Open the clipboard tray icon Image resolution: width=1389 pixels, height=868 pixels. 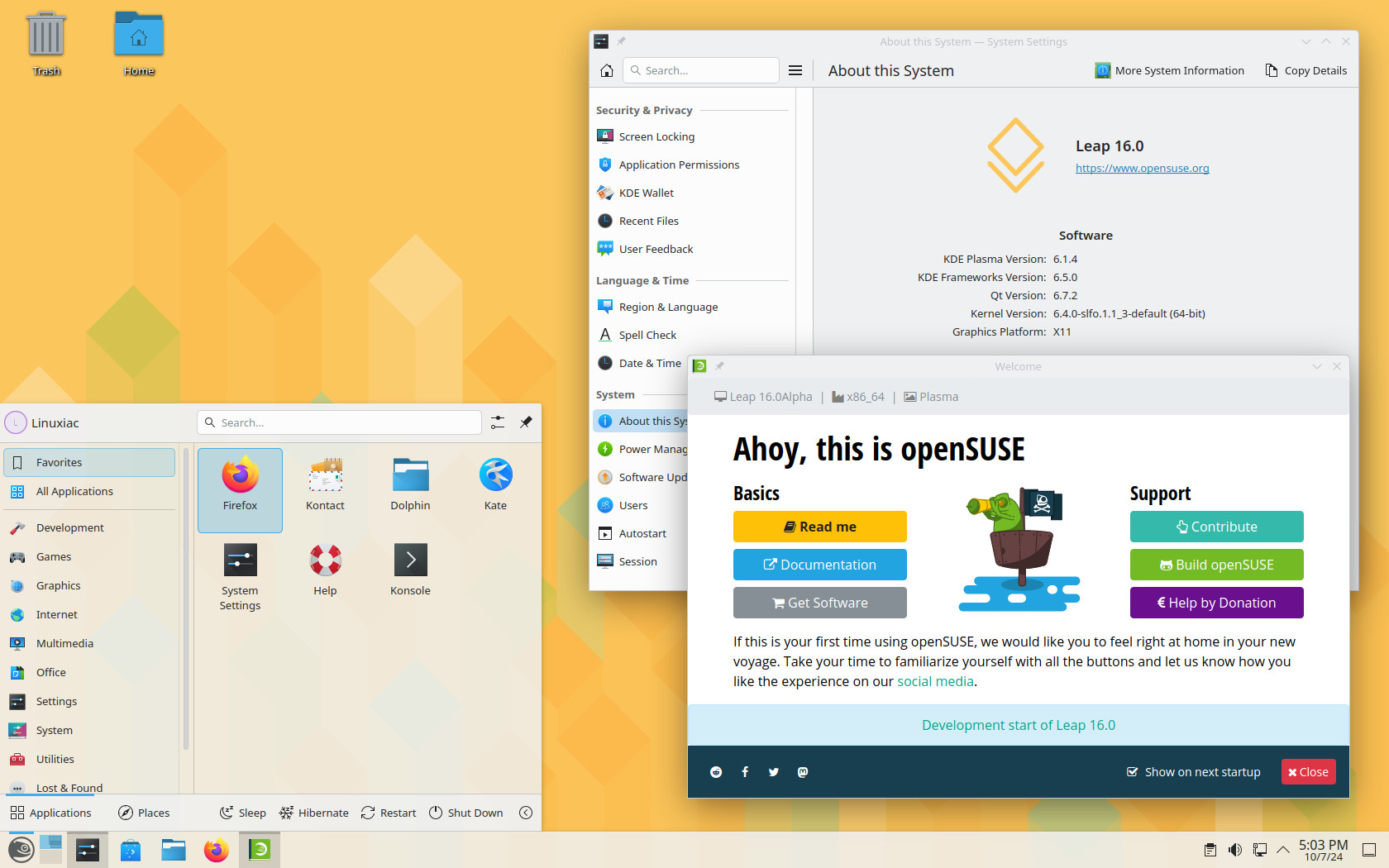(1210, 850)
